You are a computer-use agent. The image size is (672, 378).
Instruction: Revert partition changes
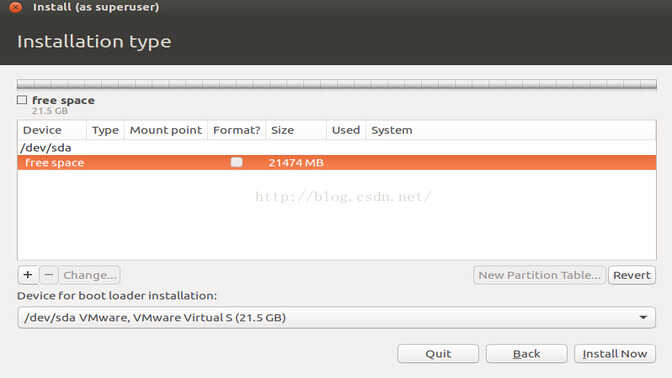(x=632, y=275)
